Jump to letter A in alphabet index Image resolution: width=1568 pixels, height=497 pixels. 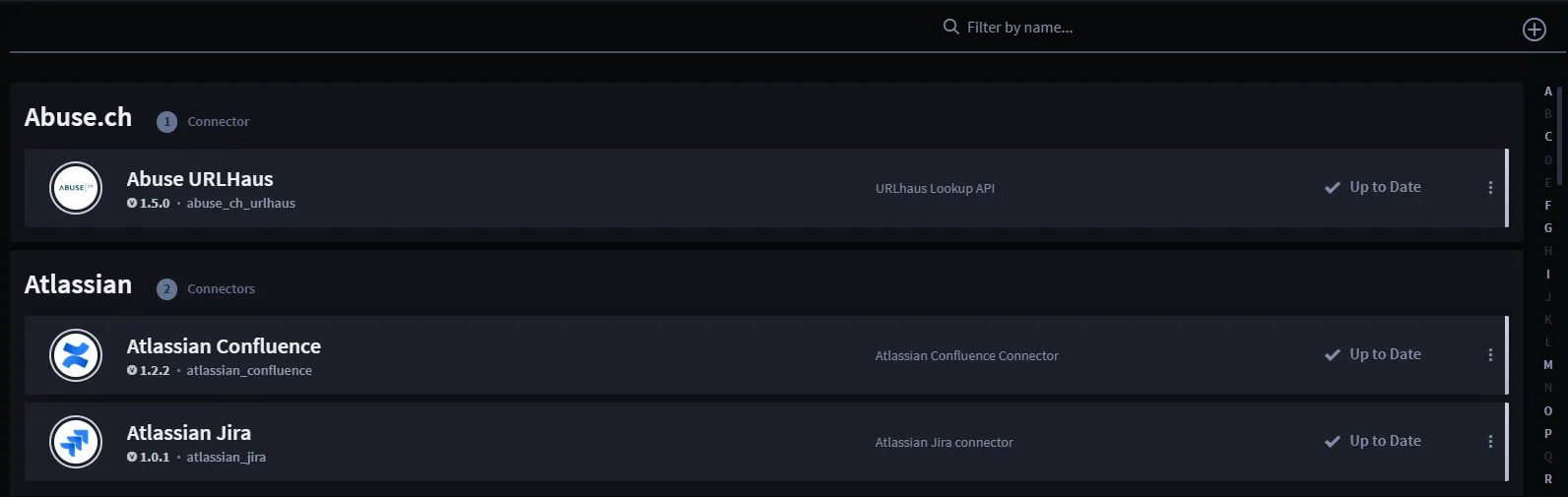coord(1548,92)
